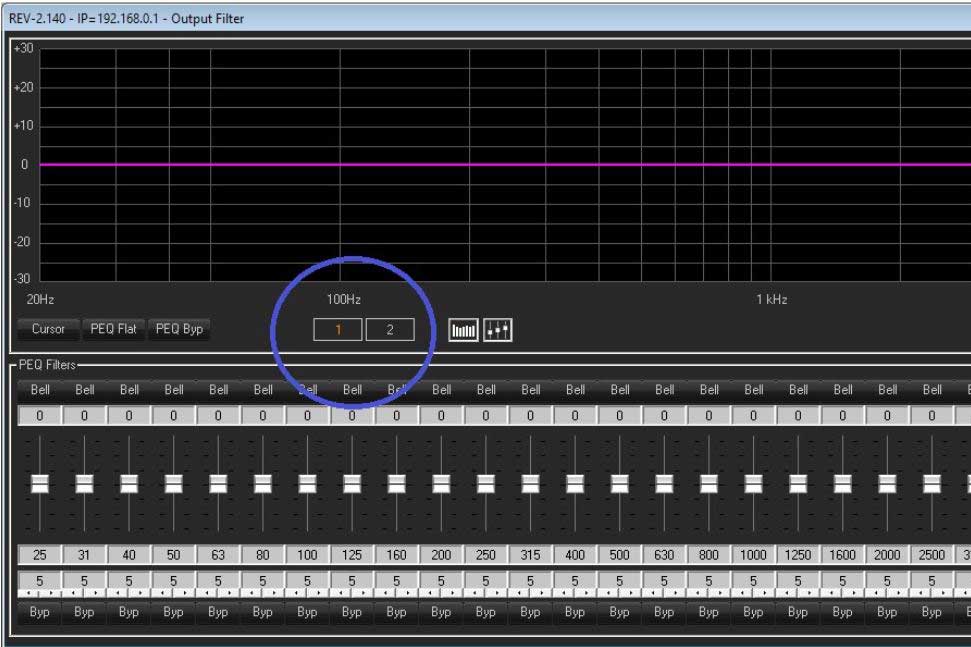The image size is (971, 647).
Task: Open Bell filter type for 200 Hz band
Action: click(x=440, y=390)
